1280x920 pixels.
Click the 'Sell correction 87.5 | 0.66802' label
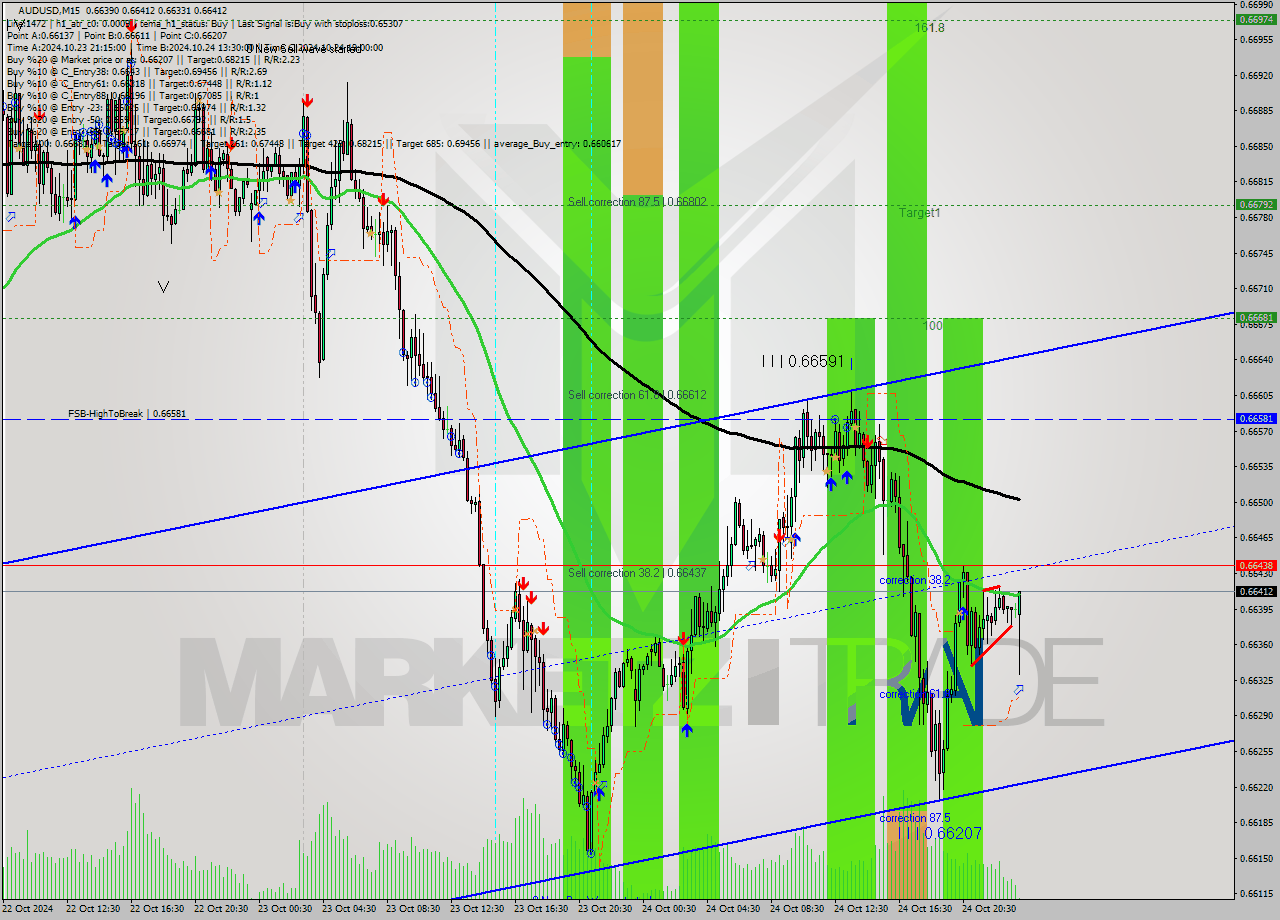click(x=637, y=202)
